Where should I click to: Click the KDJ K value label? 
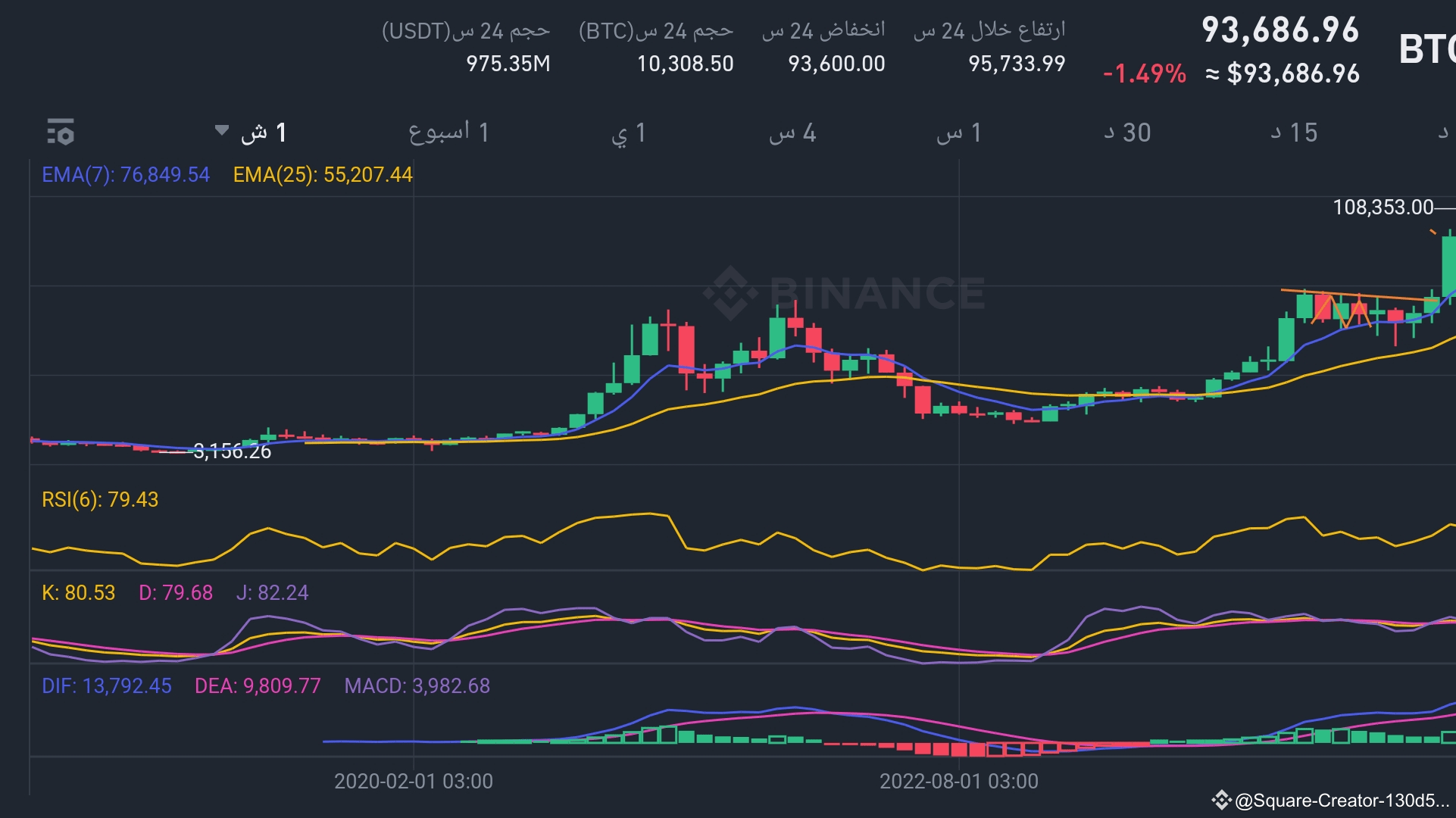click(78, 593)
